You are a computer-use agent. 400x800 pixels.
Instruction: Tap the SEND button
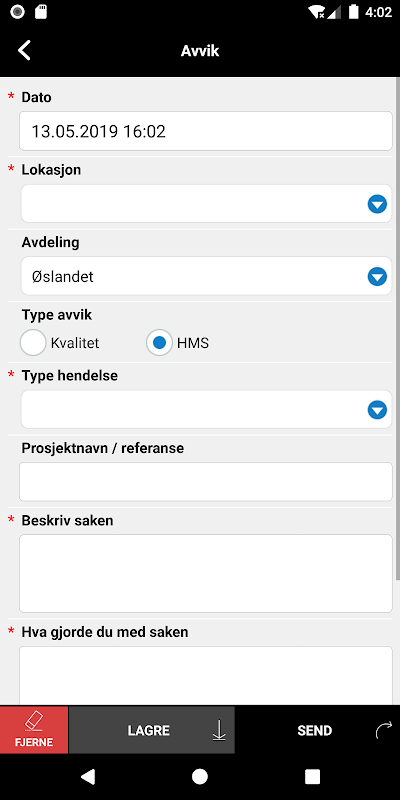click(317, 730)
